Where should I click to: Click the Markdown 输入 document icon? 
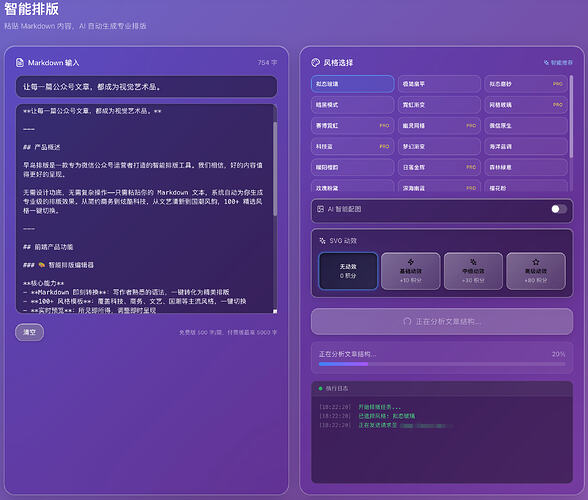pos(20,63)
